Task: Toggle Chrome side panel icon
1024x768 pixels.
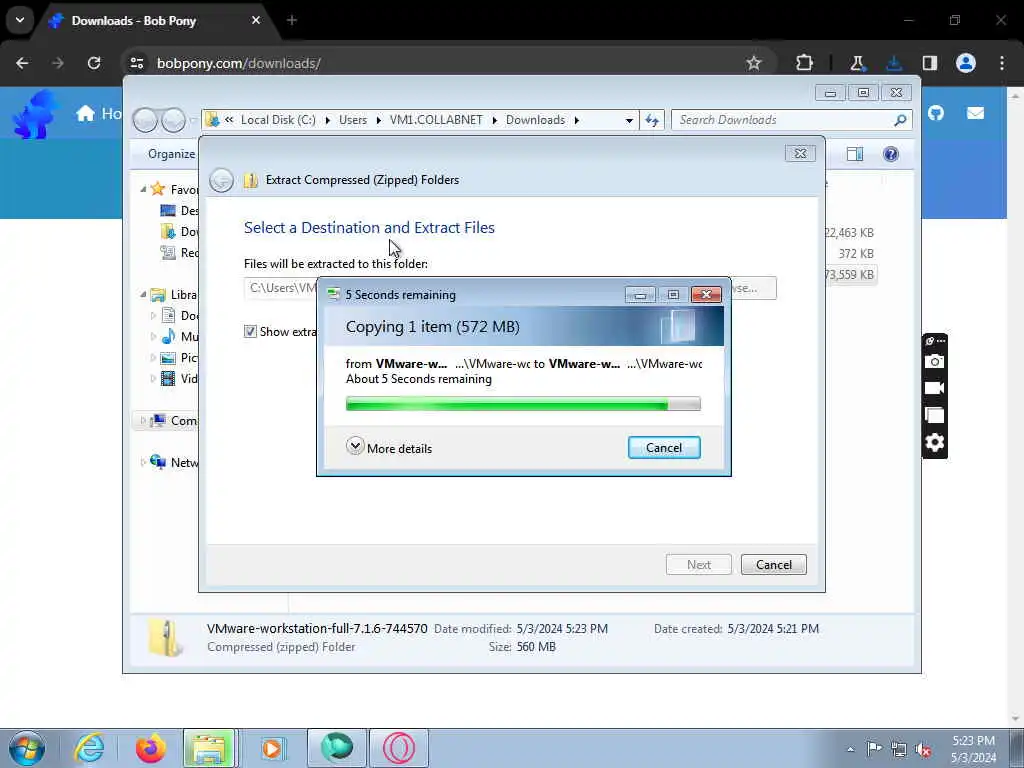Action: [x=929, y=63]
